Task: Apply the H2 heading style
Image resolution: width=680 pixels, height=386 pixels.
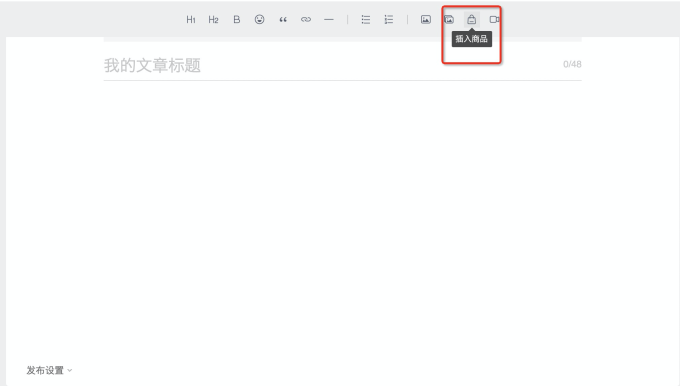Action: 213,20
